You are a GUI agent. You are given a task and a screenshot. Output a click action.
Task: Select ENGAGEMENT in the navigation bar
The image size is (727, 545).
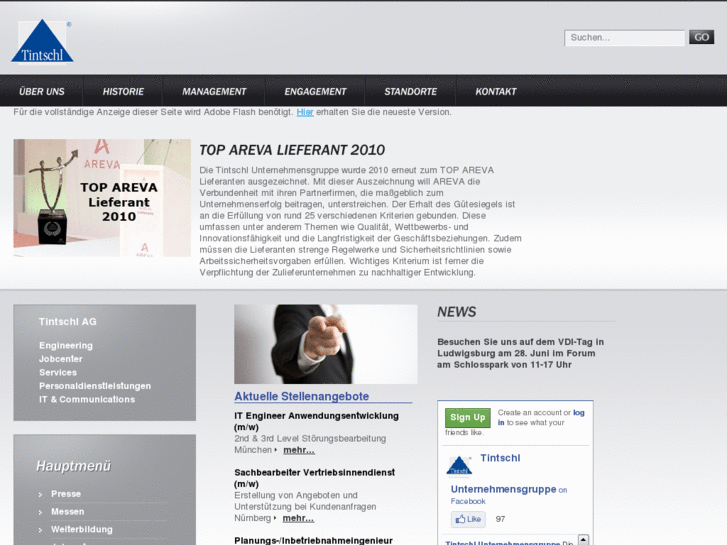(x=315, y=91)
